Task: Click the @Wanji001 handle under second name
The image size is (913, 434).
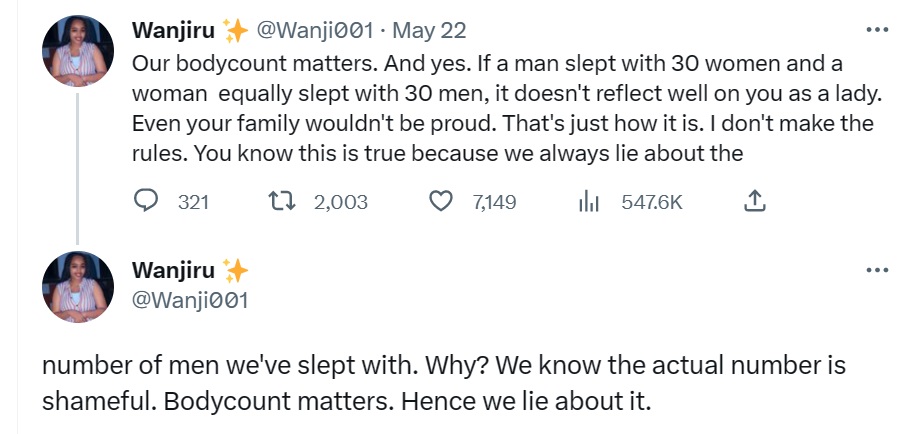Action: coord(190,298)
